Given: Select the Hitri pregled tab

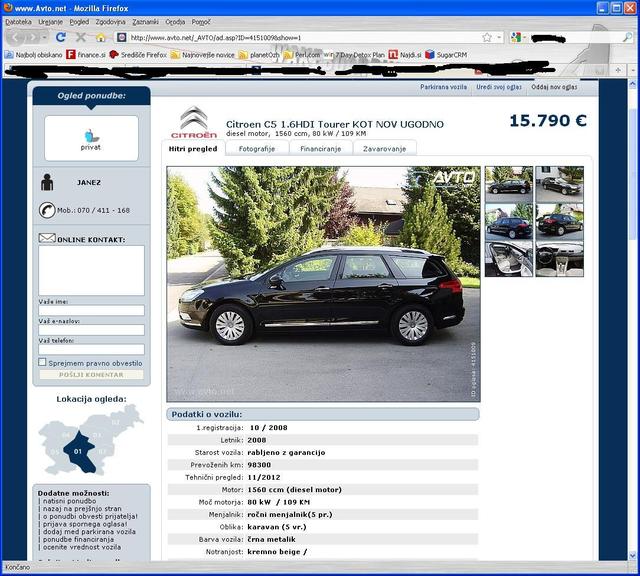Looking at the screenshot, I should coord(193,149).
